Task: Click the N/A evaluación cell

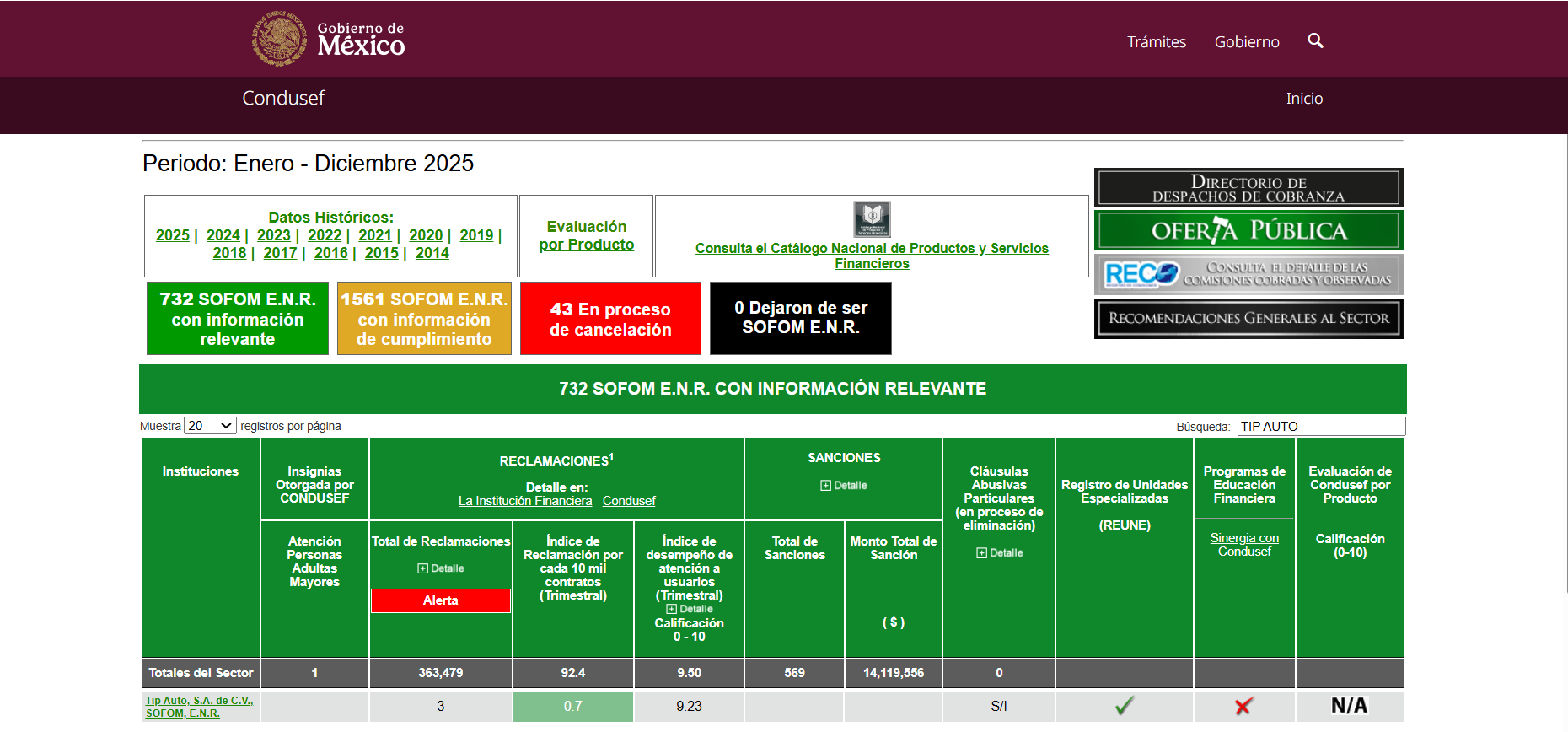Action: (1350, 707)
